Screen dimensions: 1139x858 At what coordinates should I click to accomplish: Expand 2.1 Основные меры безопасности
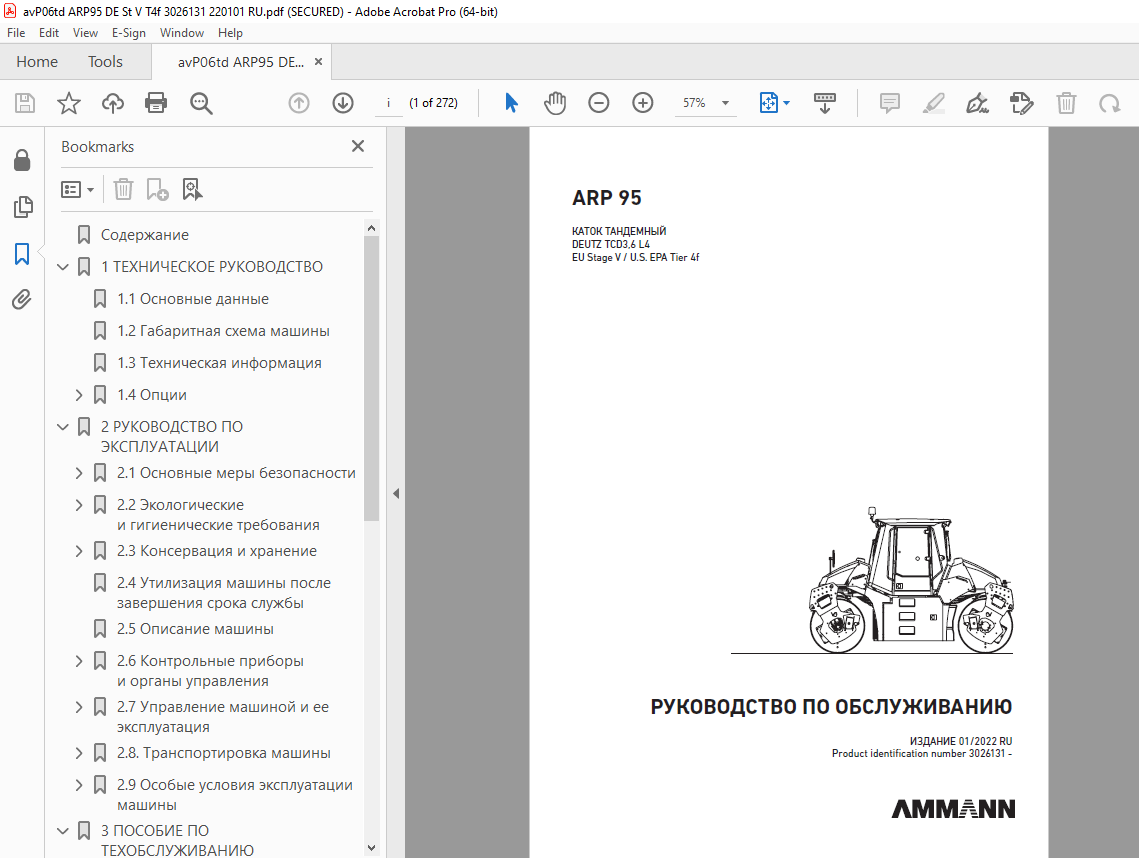click(x=79, y=473)
